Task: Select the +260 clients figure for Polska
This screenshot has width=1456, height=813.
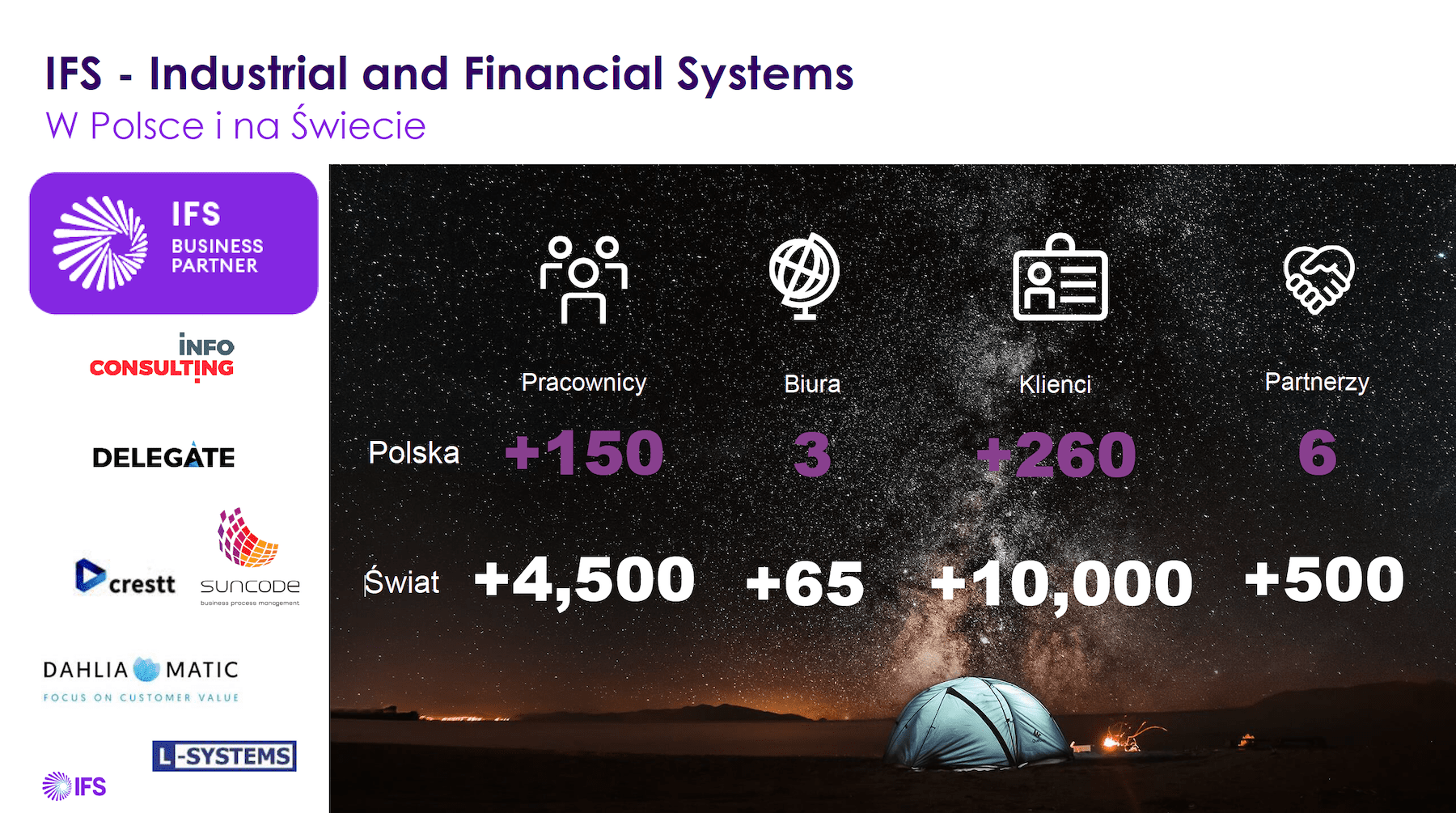Action: pos(1056,455)
